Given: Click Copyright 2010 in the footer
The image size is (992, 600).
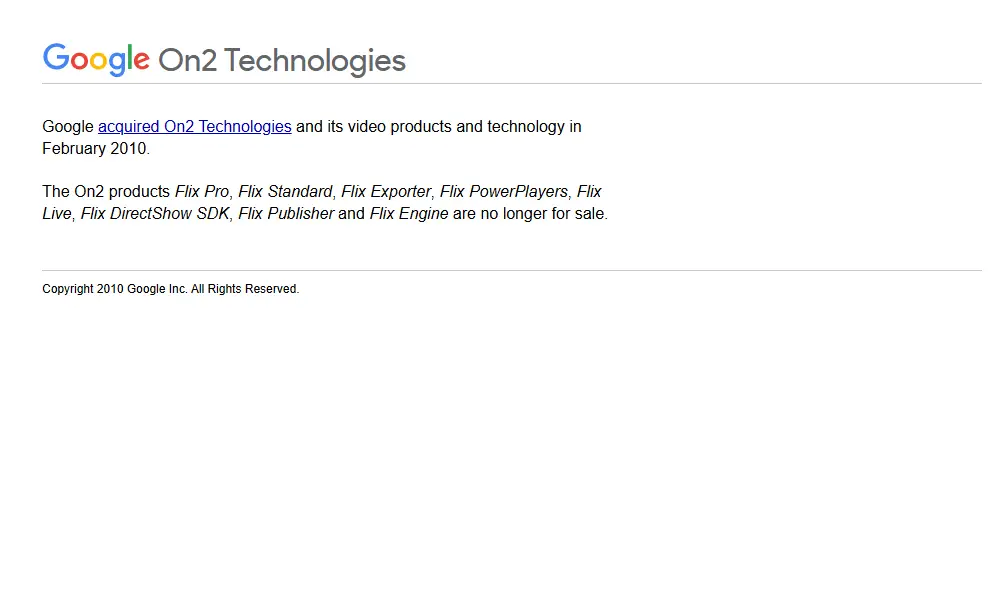Looking at the screenshot, I should 83,289.
